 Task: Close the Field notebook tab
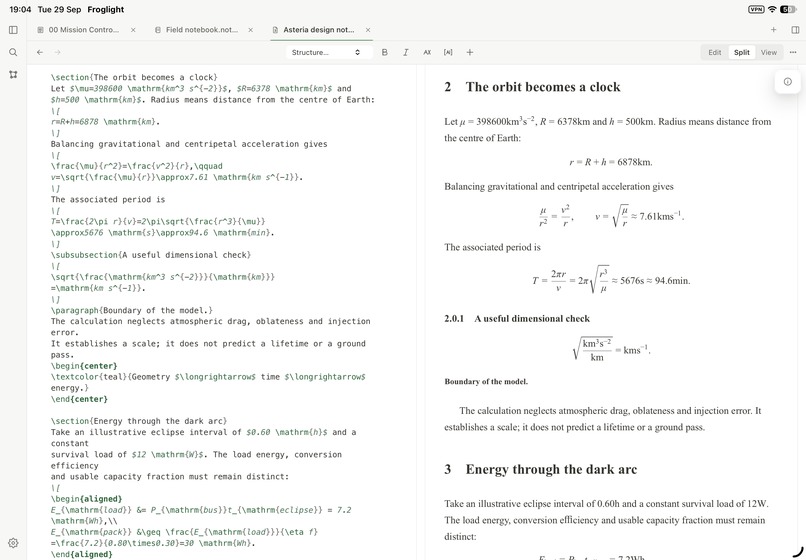click(x=251, y=30)
